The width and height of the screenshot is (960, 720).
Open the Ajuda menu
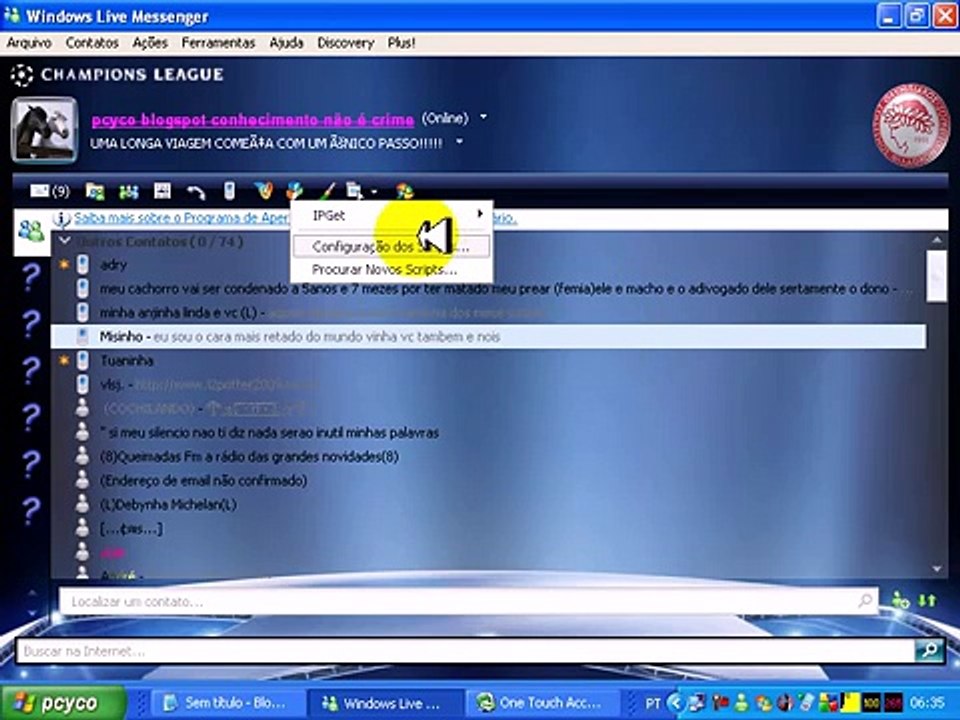287,43
